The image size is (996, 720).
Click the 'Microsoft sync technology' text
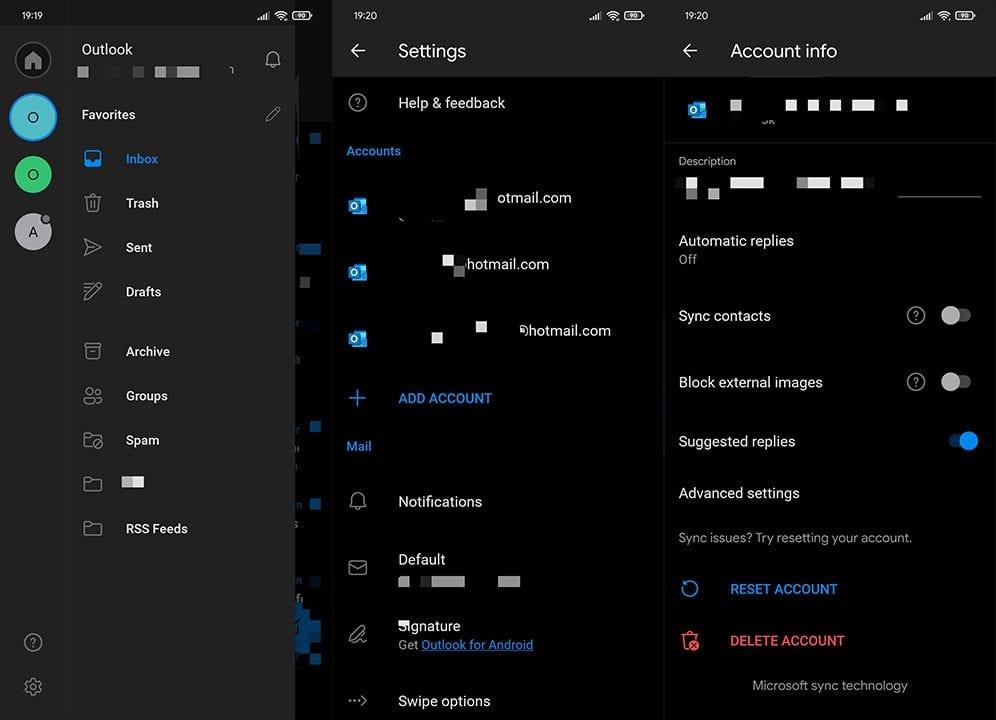point(830,686)
